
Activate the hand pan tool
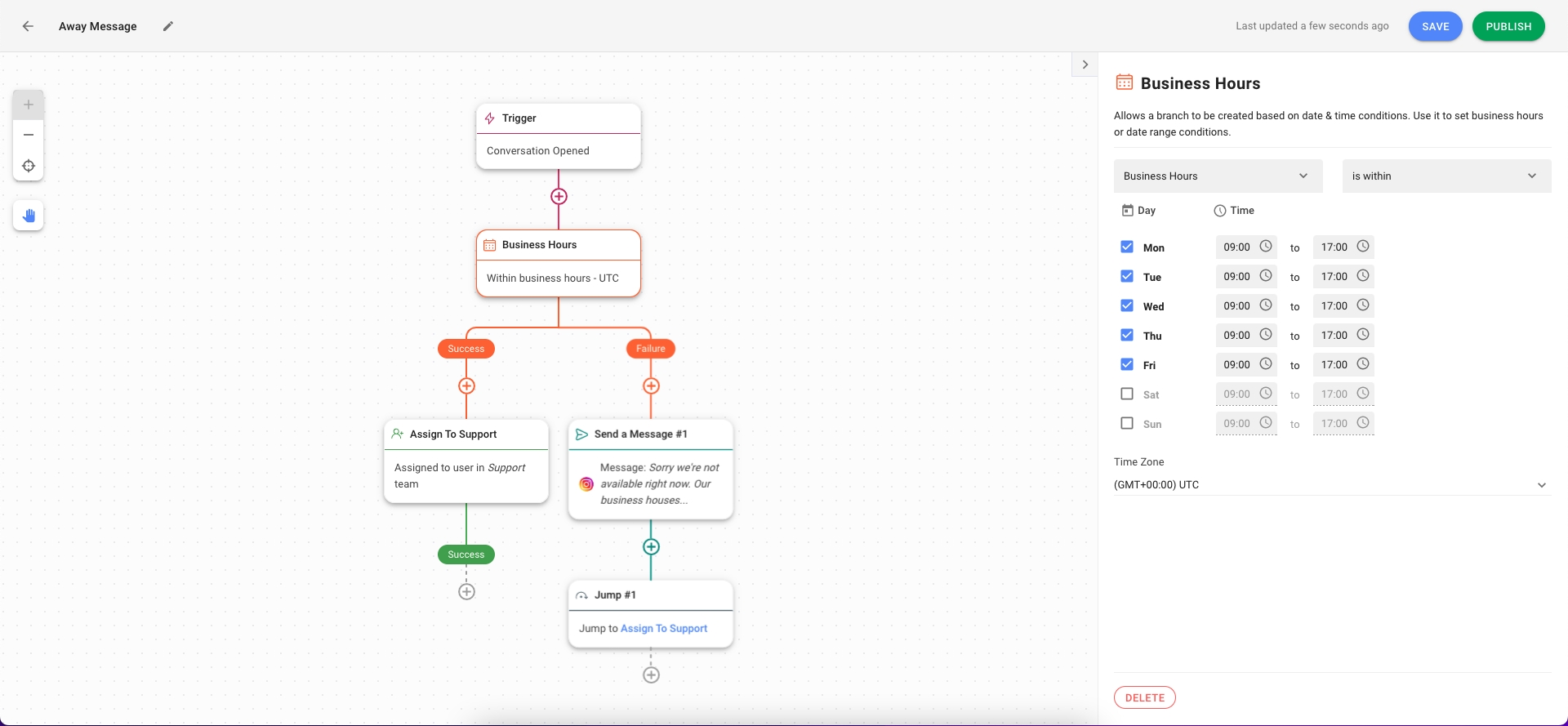tap(29, 216)
